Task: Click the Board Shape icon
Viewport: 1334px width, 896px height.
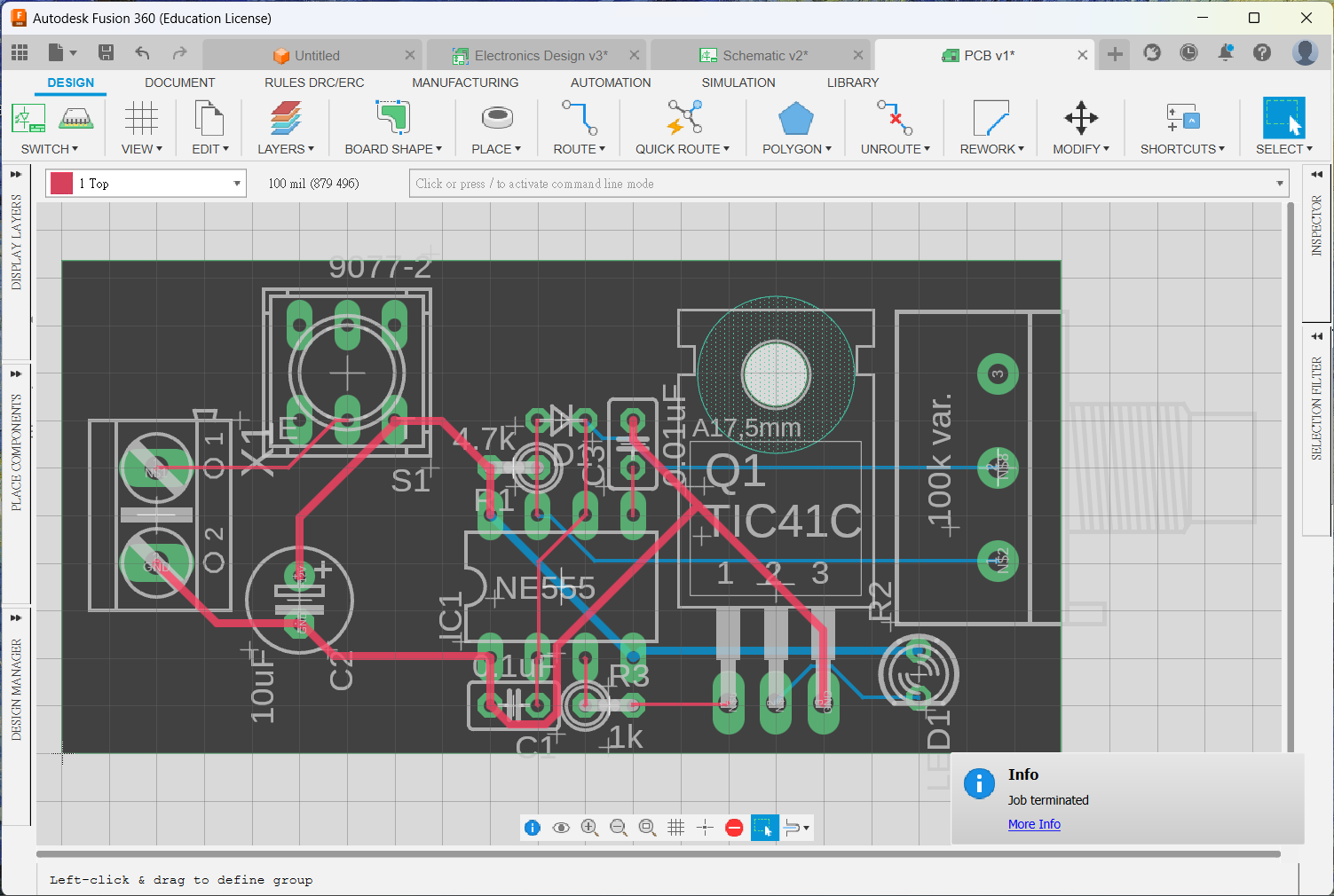Action: [x=392, y=118]
